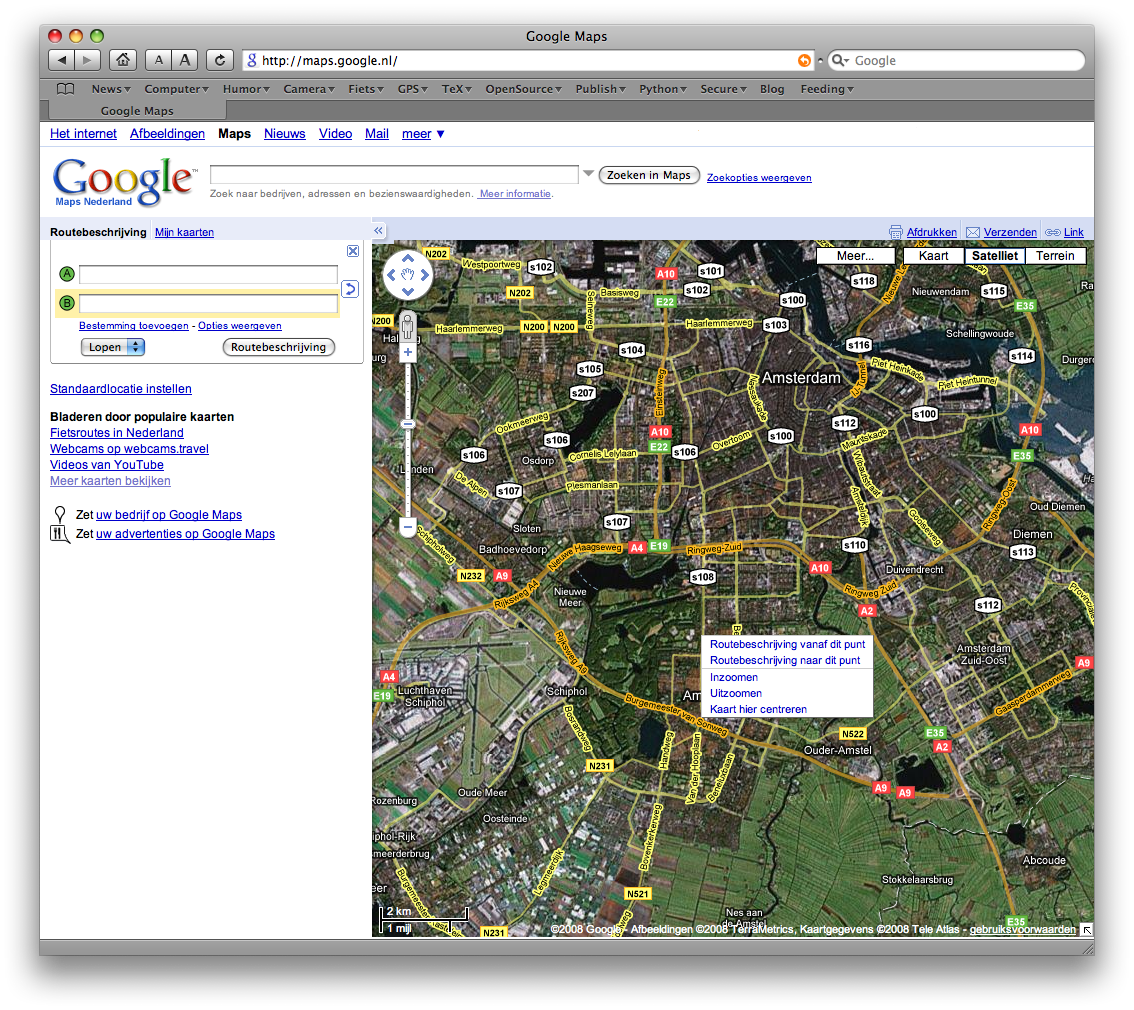This screenshot has height=1010, width=1134.
Task: Collapse the left panel with double-chevron
Action: pos(378,231)
